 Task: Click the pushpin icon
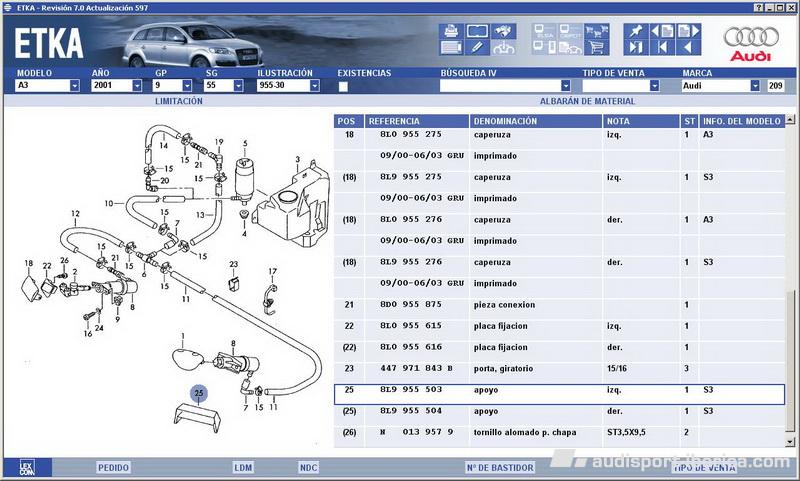point(636,31)
